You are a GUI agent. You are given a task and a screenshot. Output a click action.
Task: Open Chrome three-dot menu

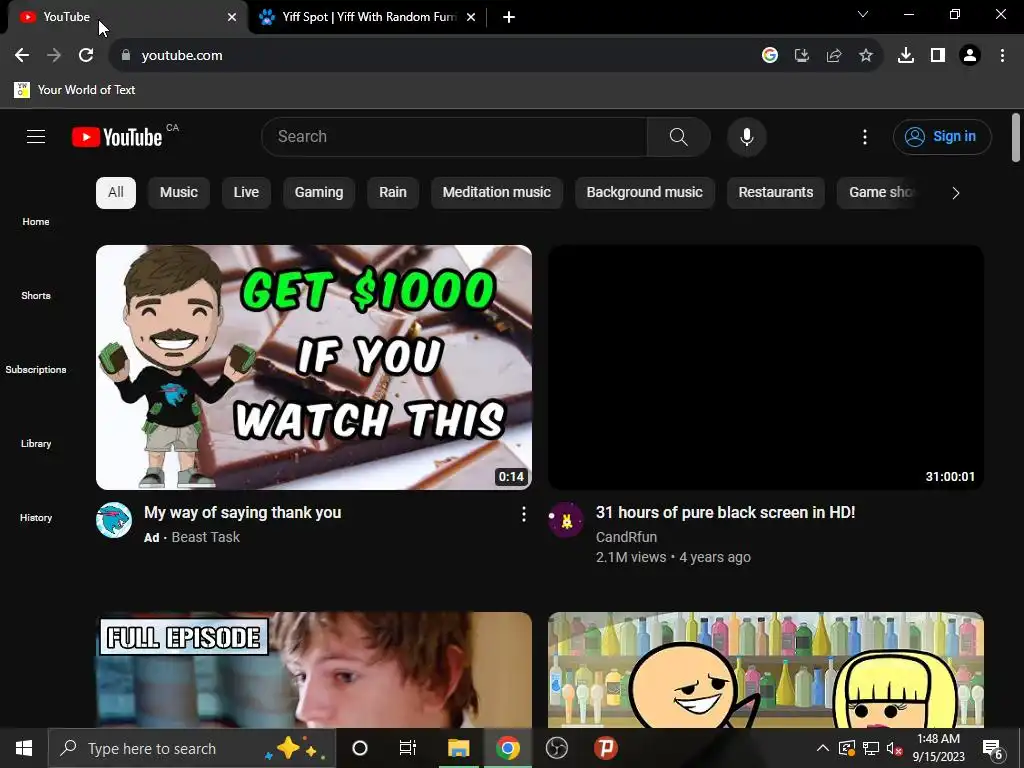(1002, 56)
